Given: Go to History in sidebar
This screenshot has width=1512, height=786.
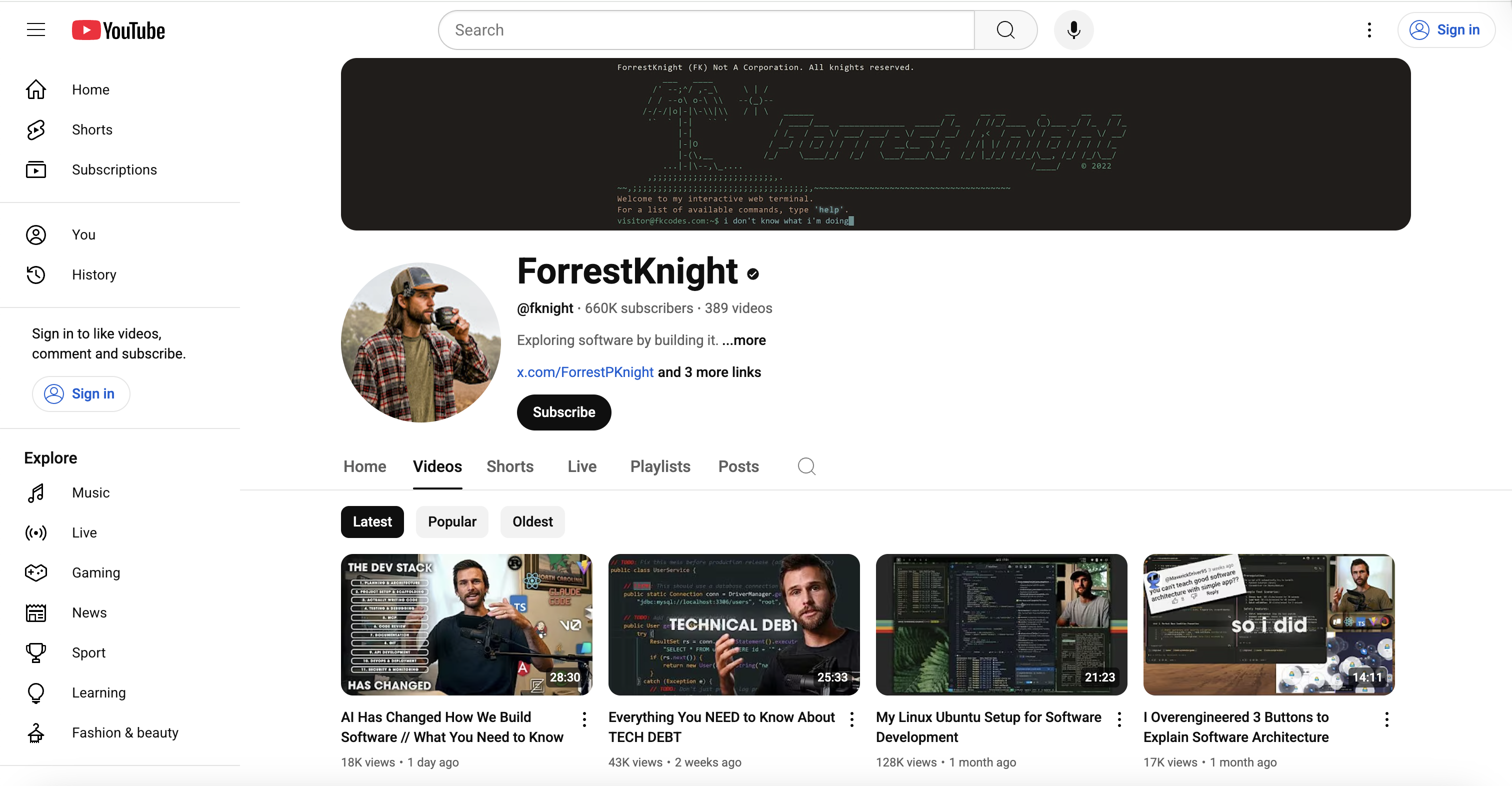Looking at the screenshot, I should click(x=94, y=274).
